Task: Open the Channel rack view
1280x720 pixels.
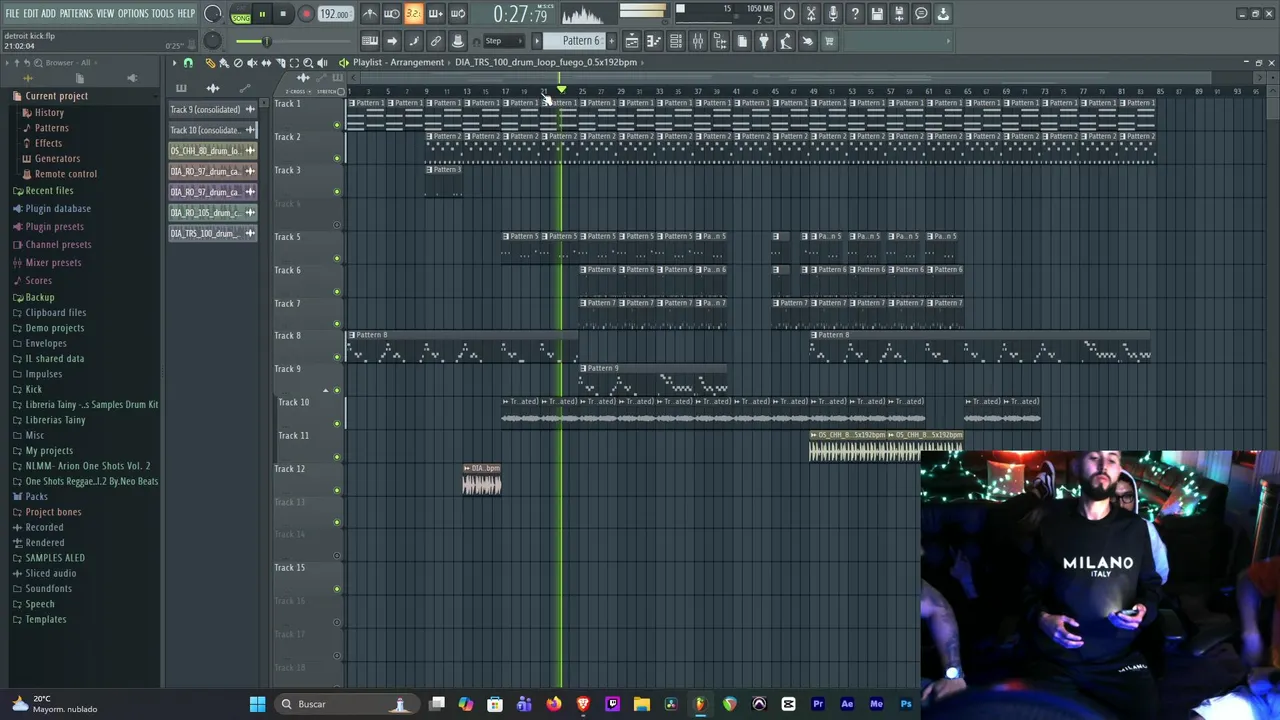Action: point(675,41)
